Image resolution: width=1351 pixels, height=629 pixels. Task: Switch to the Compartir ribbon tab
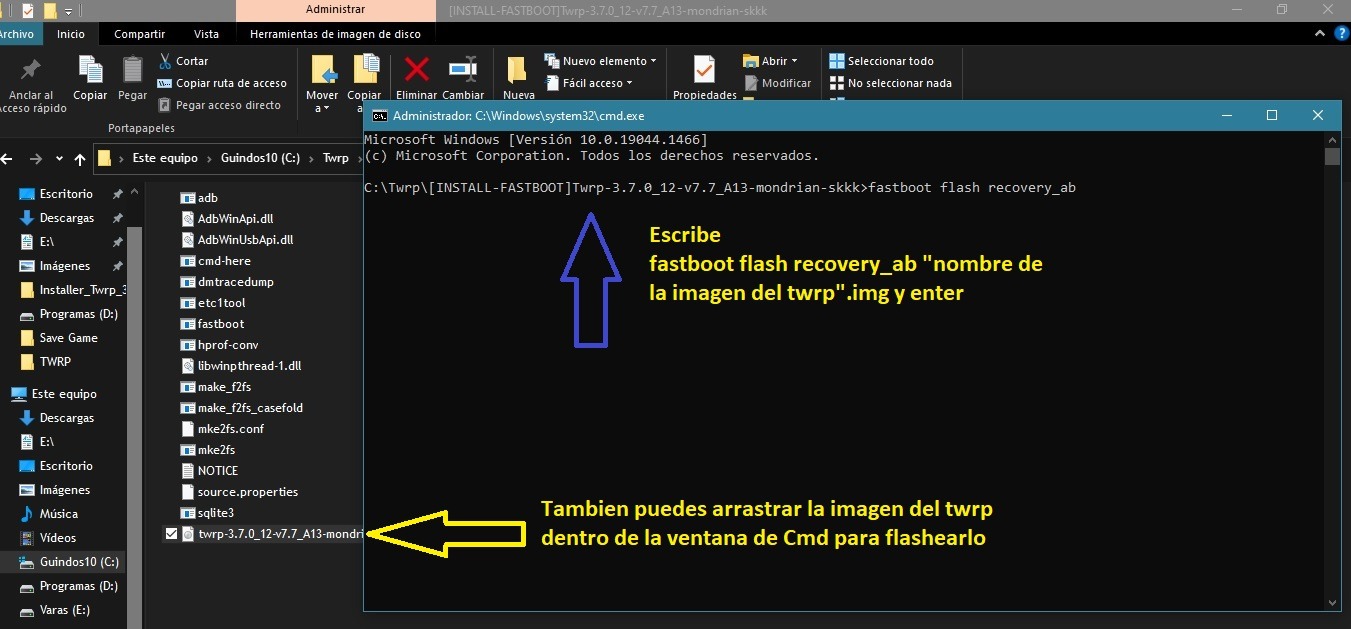click(x=139, y=34)
